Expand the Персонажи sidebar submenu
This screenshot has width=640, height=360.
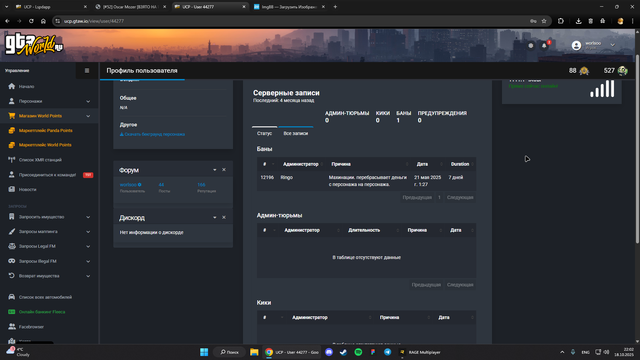coord(88,101)
